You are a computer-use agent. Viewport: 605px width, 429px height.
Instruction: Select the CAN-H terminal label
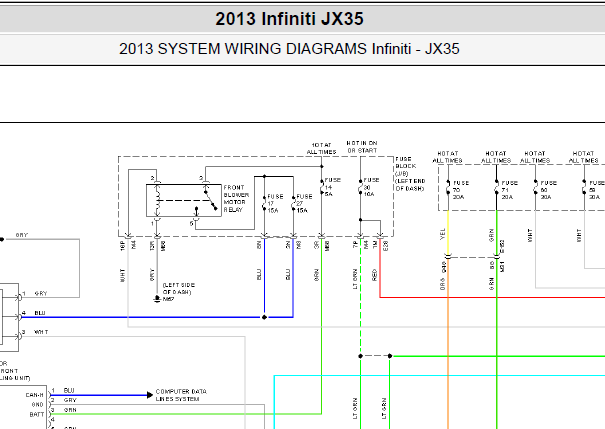click(35, 395)
